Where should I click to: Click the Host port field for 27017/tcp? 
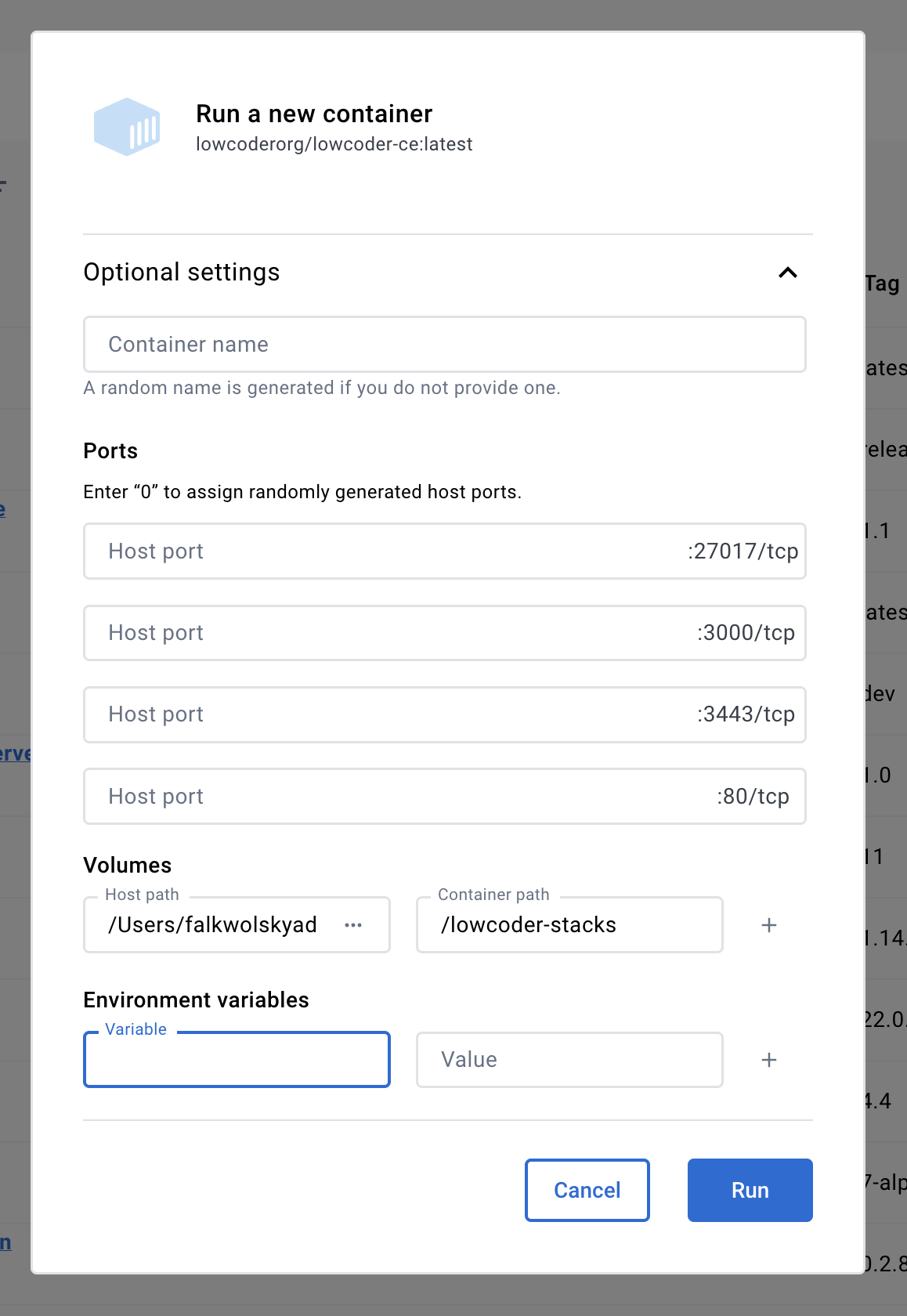(384, 551)
